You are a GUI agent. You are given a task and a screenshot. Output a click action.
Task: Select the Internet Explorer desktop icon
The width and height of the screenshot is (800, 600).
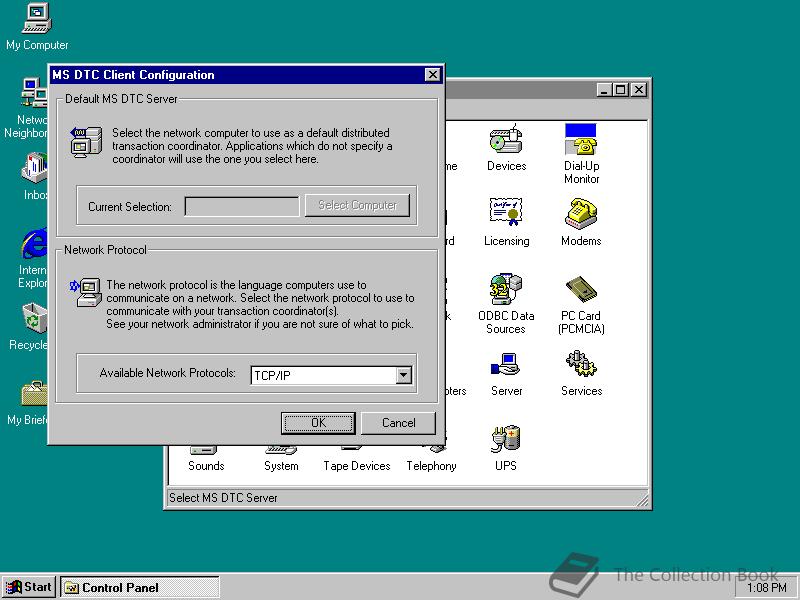pos(32,258)
